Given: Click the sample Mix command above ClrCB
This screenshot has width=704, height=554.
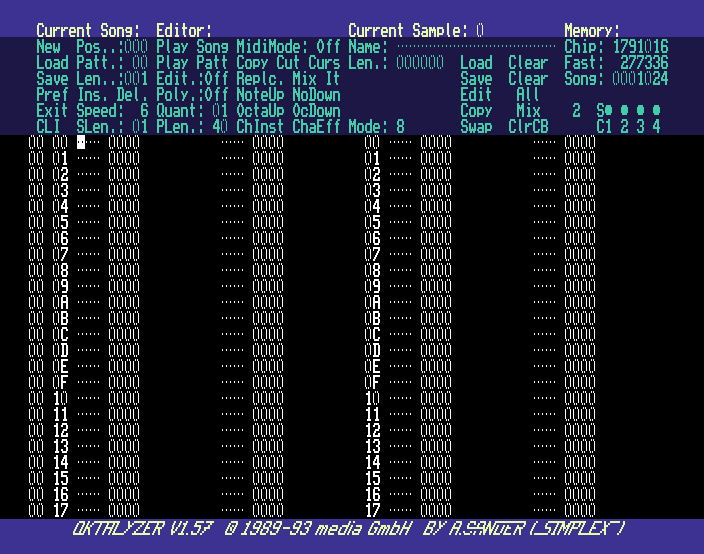Looking at the screenshot, I should (x=528, y=111).
